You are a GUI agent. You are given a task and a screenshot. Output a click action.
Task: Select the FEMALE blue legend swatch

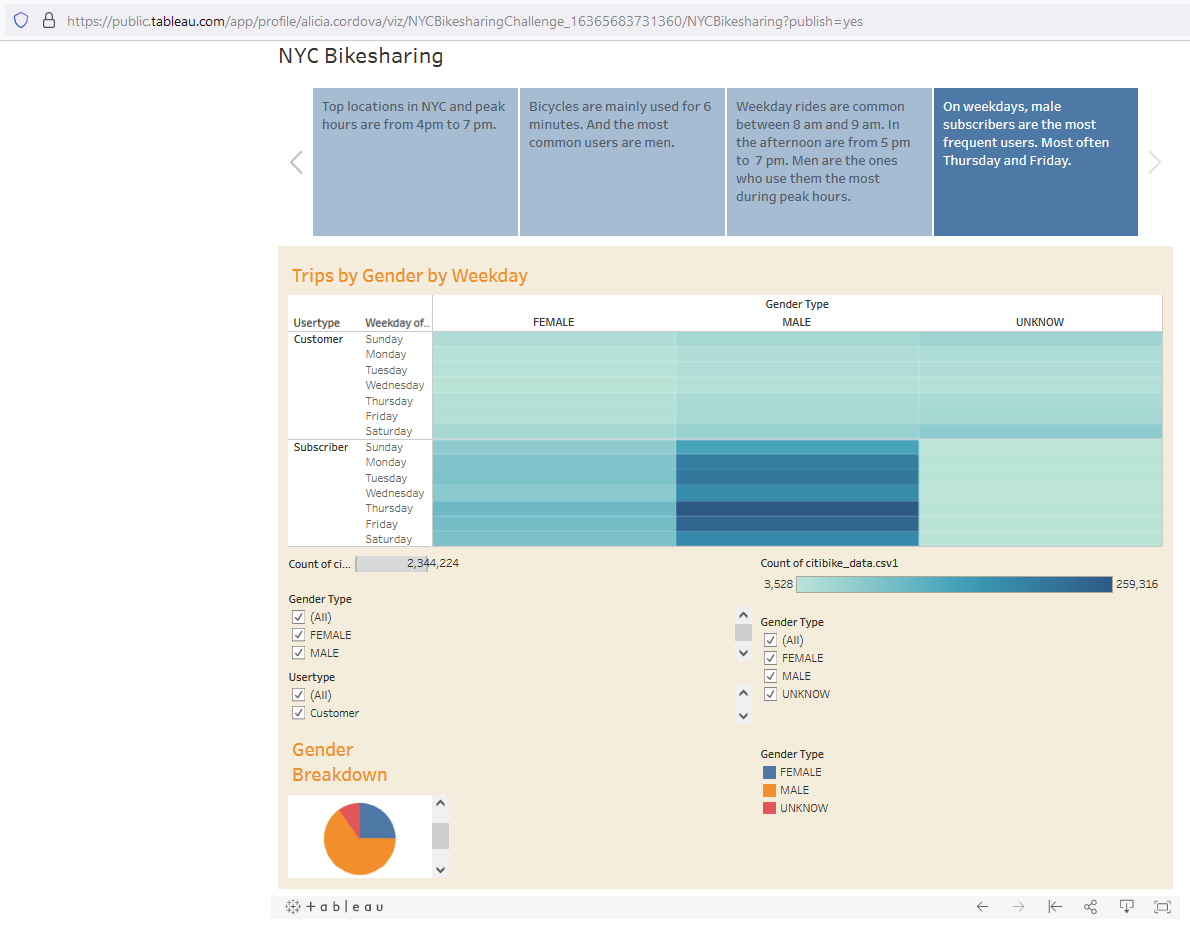pos(770,772)
